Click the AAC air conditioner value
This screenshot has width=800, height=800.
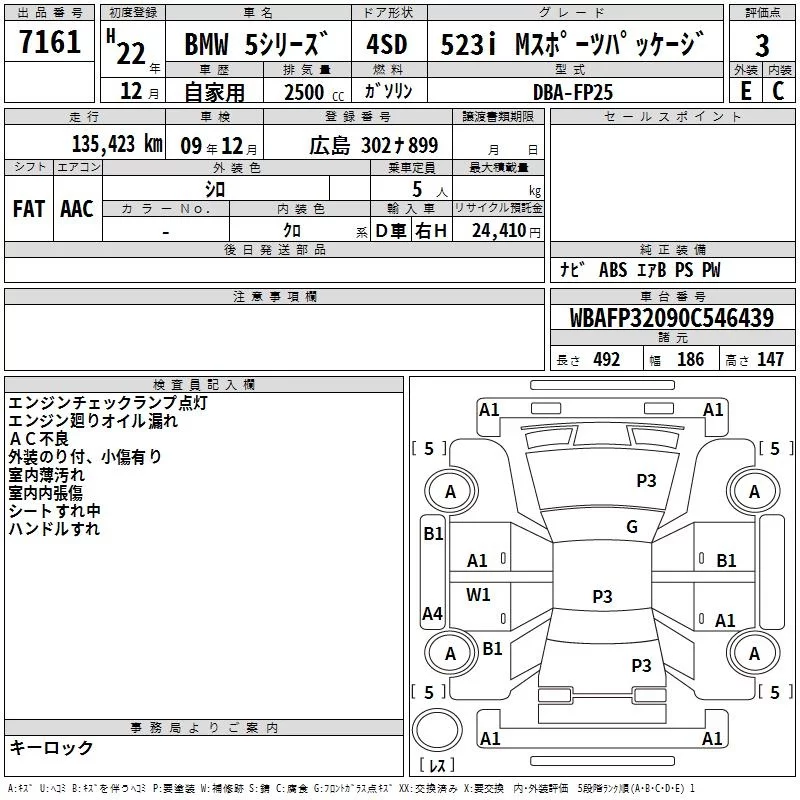click(77, 209)
